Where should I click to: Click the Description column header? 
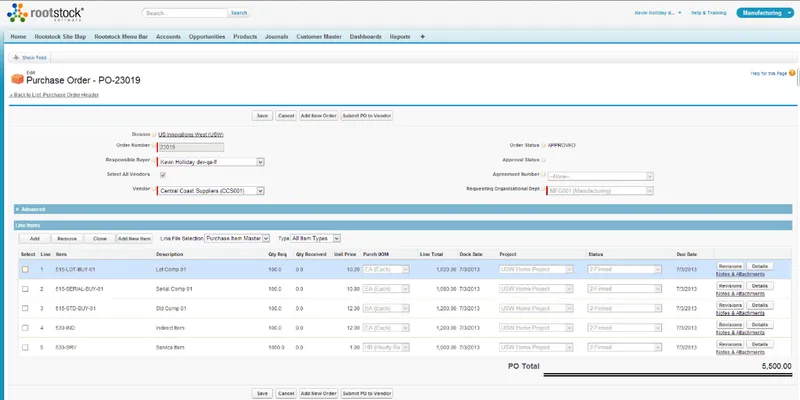(x=170, y=254)
